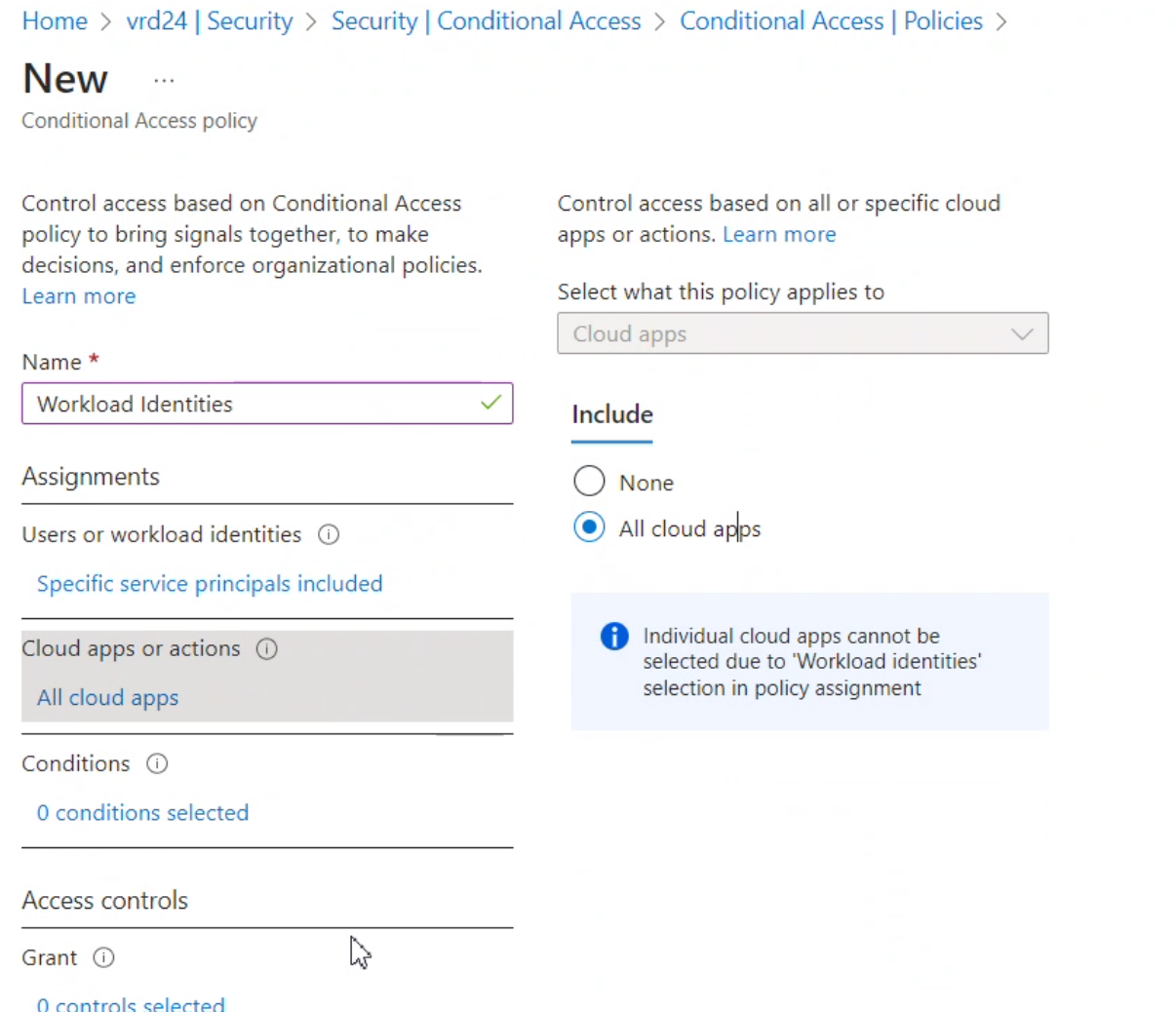Click the chevron after Conditional Access | Policies breadcrumb

(1001, 20)
